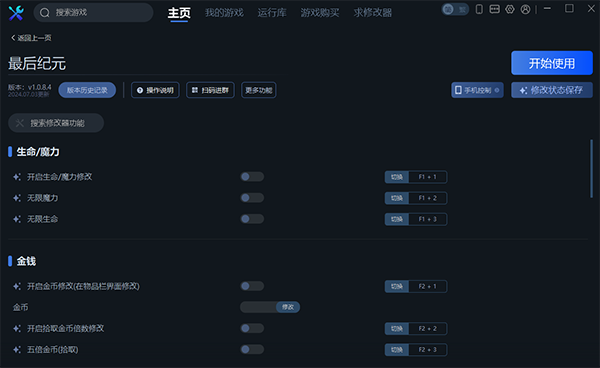600x368 pixels.
Task: Enable 无限魔力 switch
Action: [252, 198]
